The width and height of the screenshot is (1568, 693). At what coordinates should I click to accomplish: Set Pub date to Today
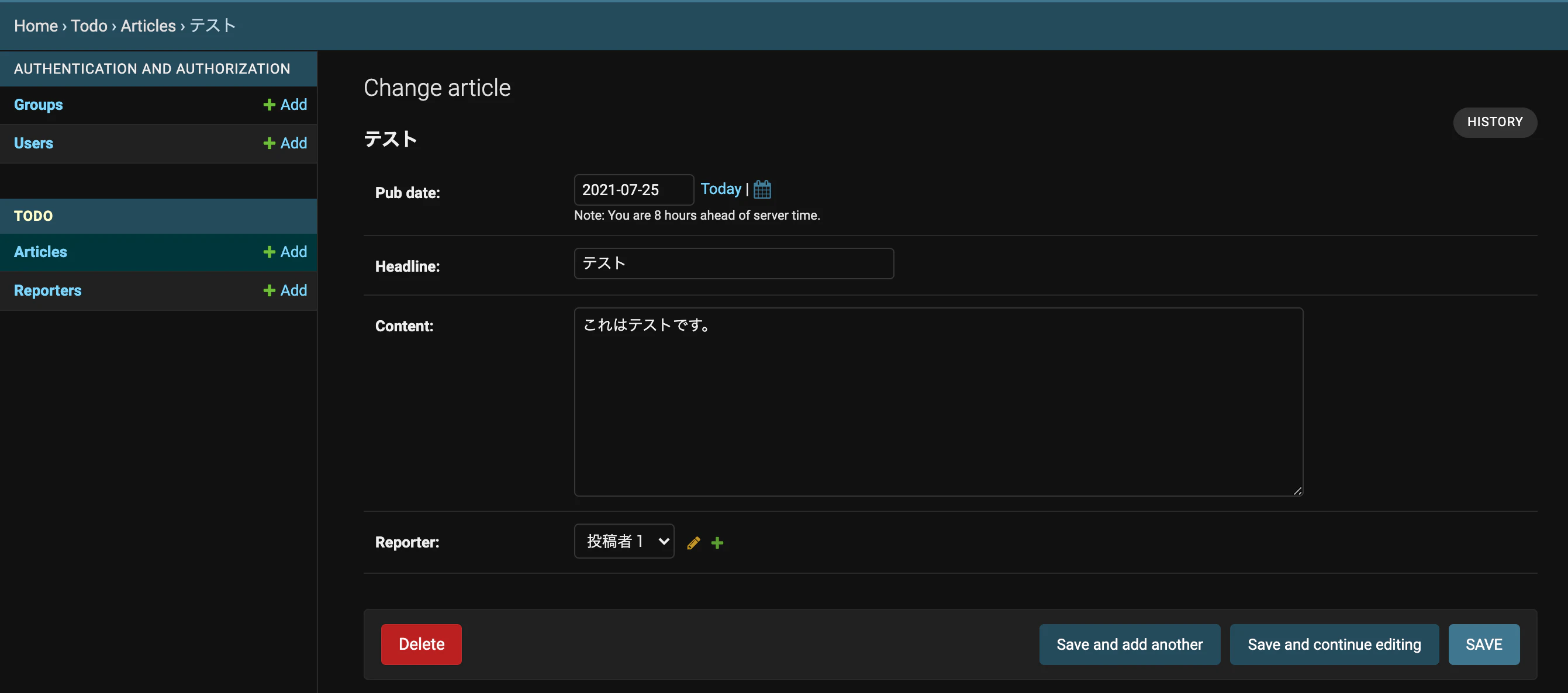pyautogui.click(x=721, y=189)
